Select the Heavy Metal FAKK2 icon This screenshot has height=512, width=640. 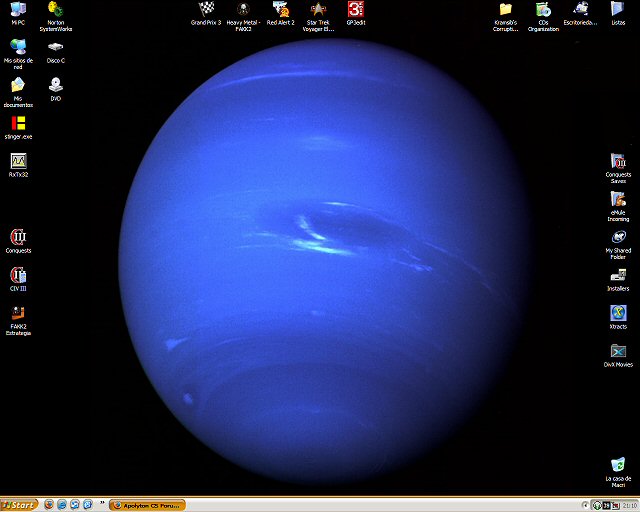click(x=243, y=10)
